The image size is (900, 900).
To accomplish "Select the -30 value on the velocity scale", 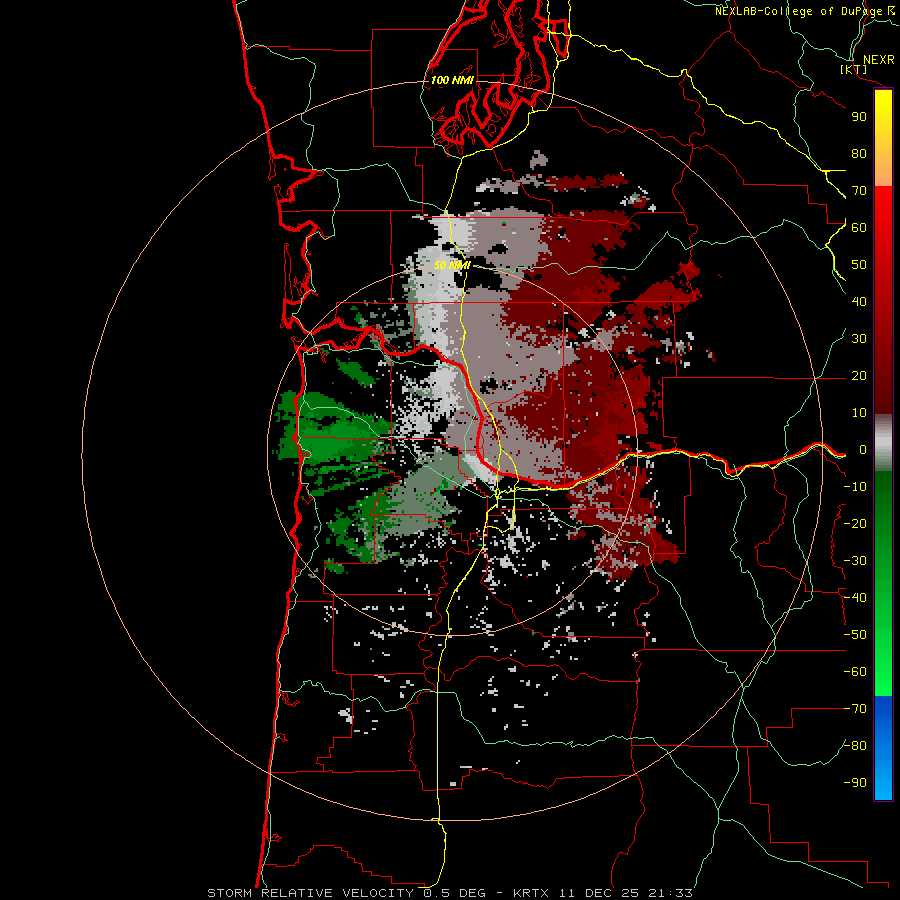I will (x=855, y=561).
